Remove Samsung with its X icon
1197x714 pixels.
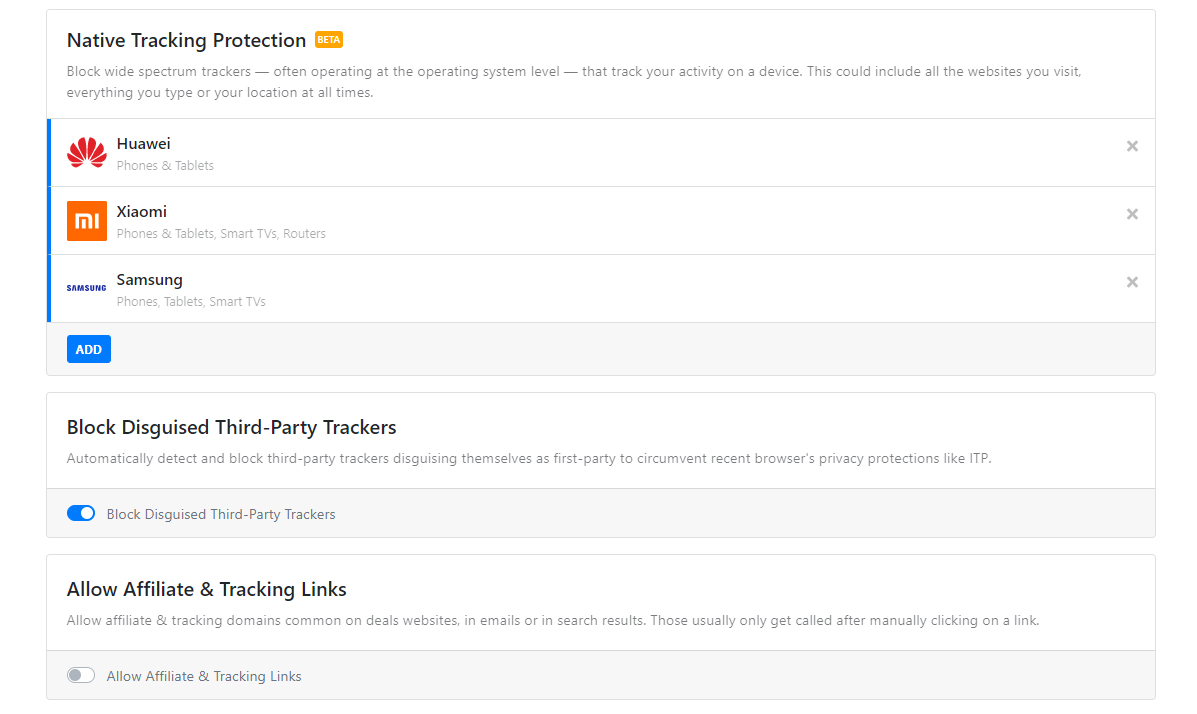(x=1132, y=282)
